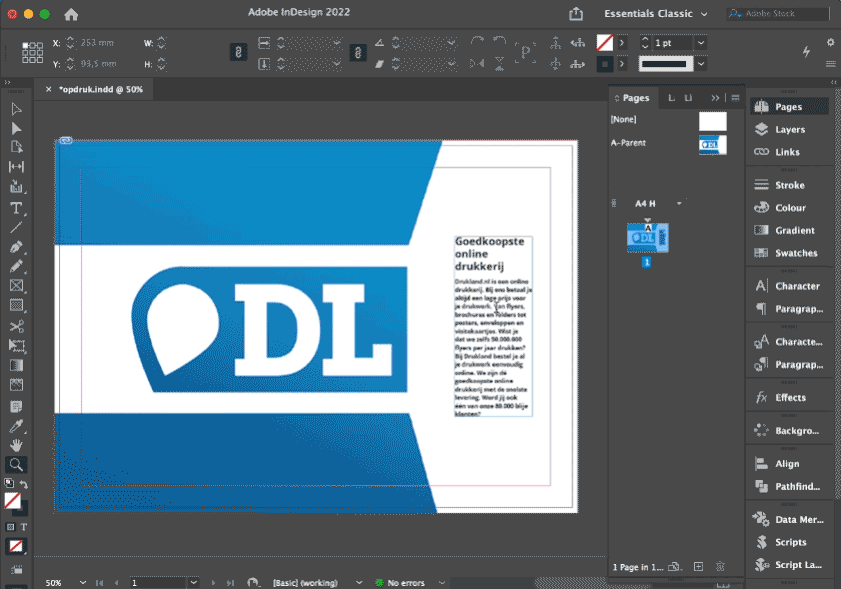
Task: Open the A4 H page size dropdown
Action: (679, 203)
